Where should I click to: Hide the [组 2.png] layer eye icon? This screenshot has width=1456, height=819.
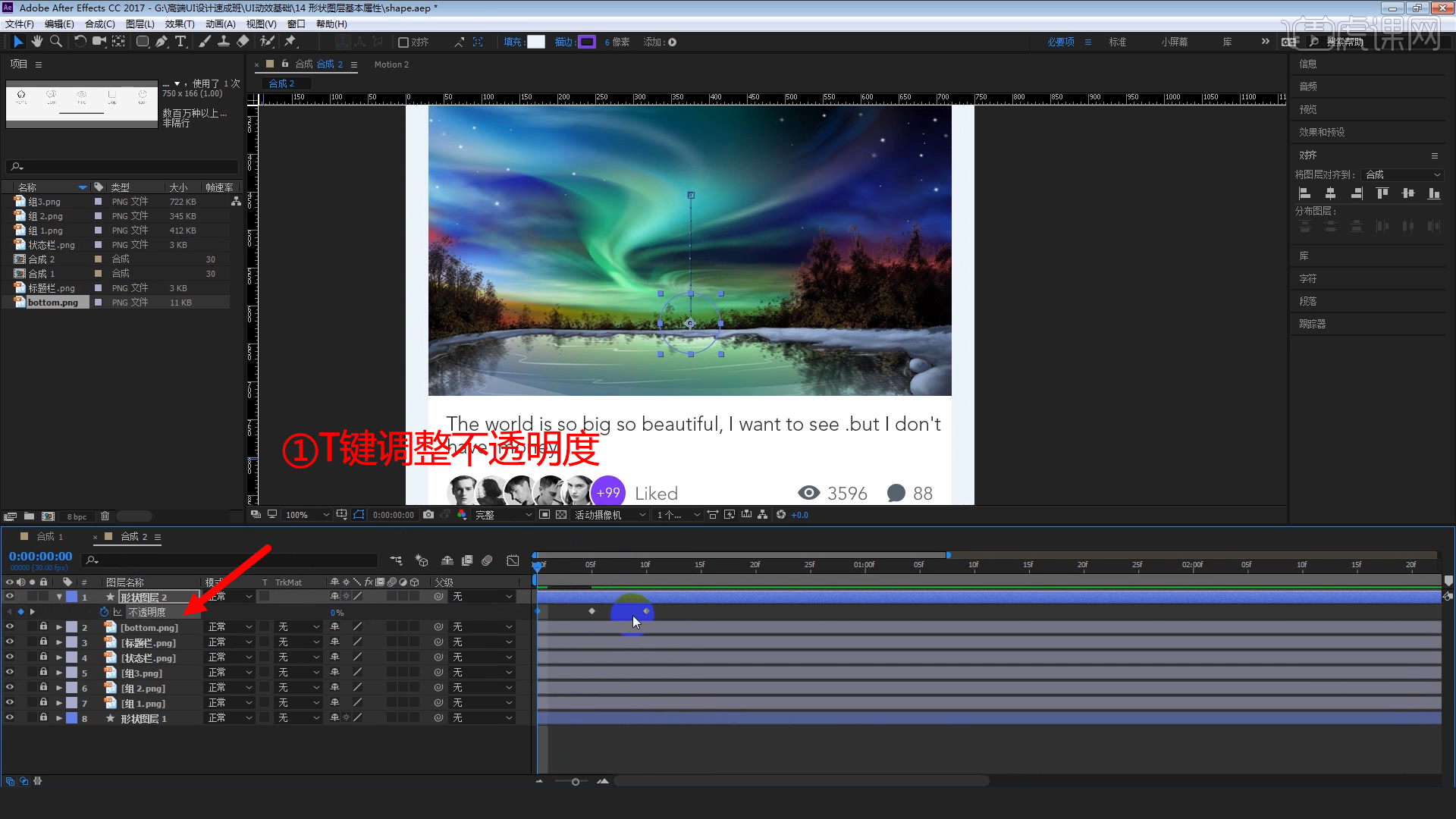click(9, 688)
